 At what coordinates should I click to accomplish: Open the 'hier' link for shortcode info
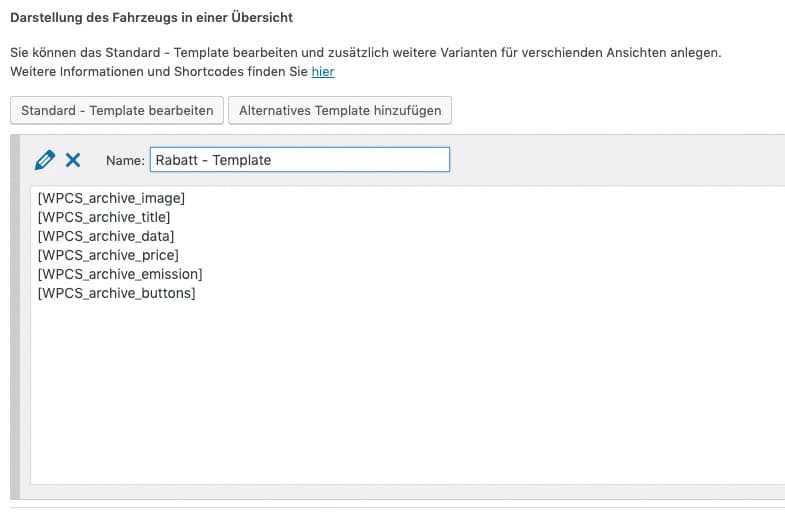click(x=322, y=72)
